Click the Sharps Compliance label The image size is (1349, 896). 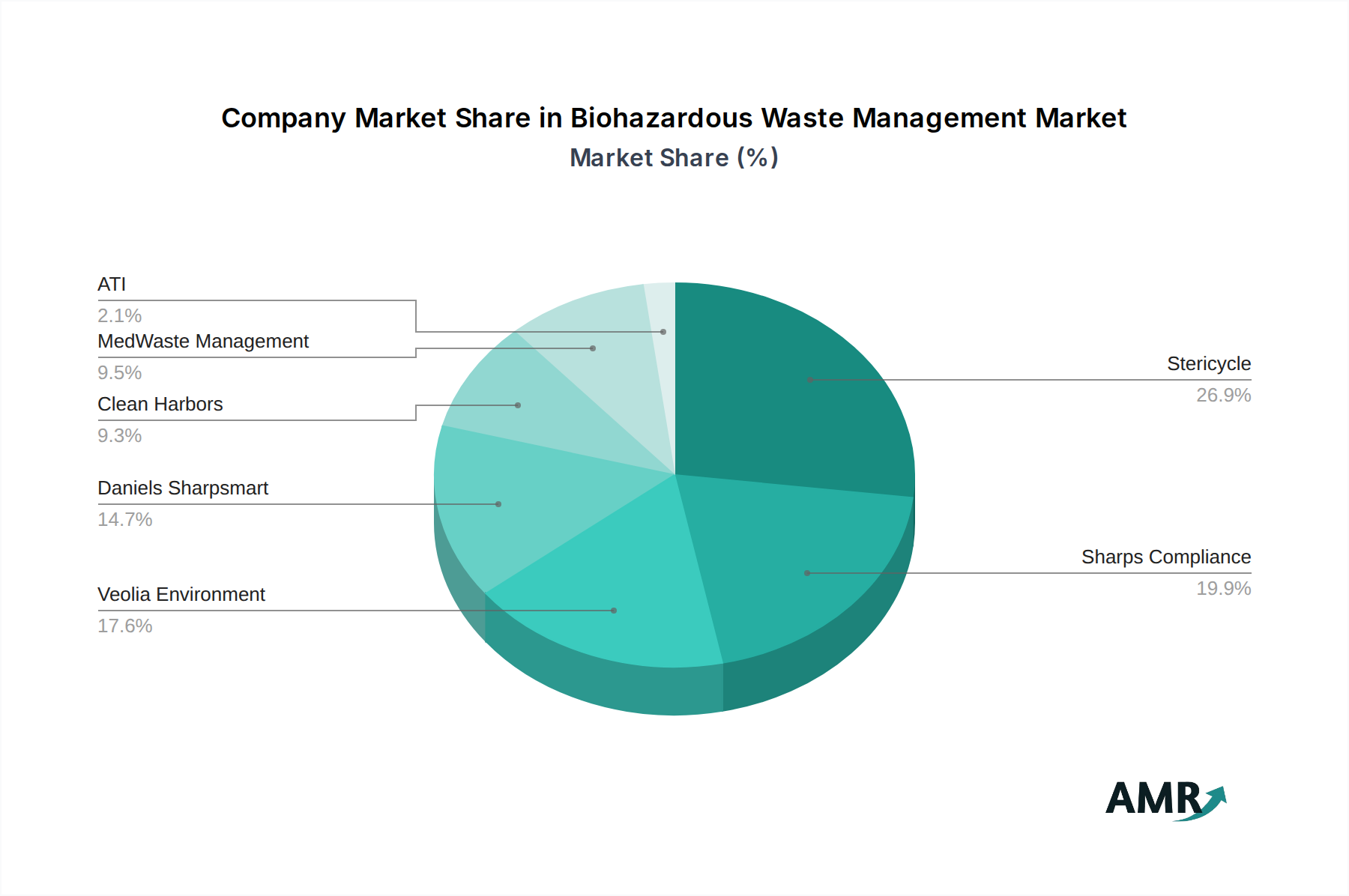(x=1165, y=557)
